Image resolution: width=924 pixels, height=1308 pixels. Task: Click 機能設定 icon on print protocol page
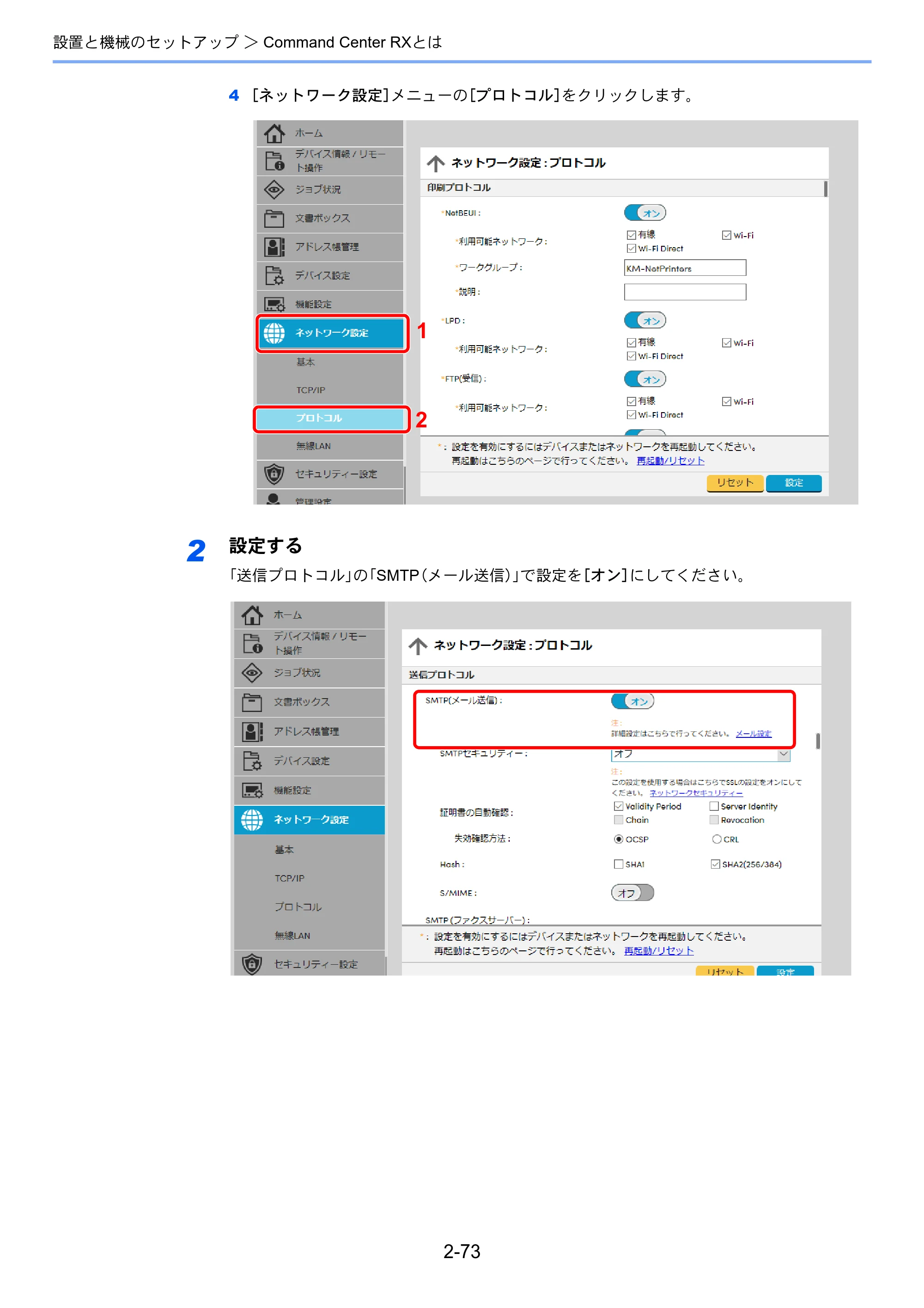pyautogui.click(x=274, y=305)
